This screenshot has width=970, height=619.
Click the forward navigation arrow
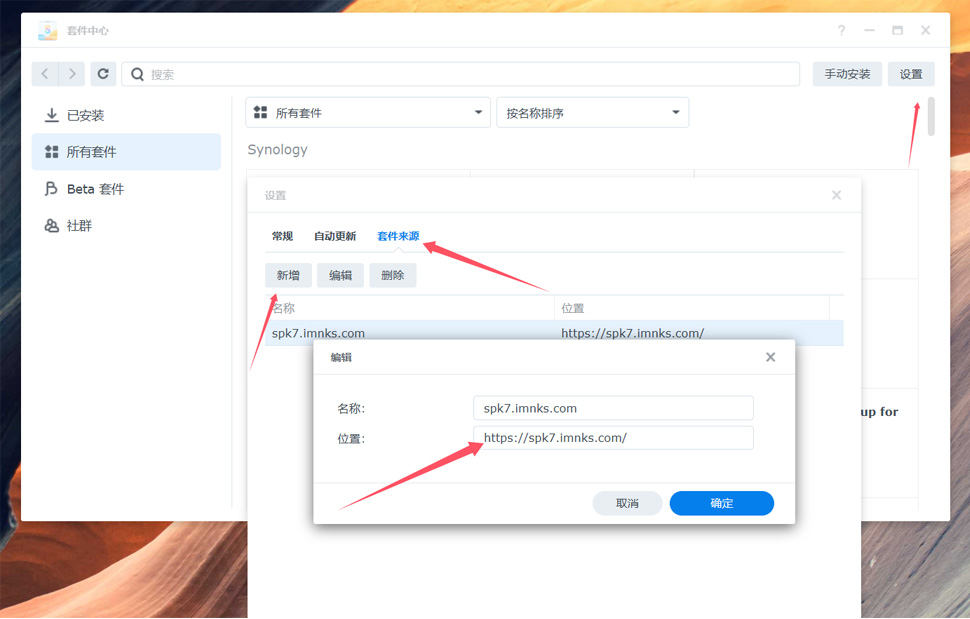pyautogui.click(x=72, y=74)
